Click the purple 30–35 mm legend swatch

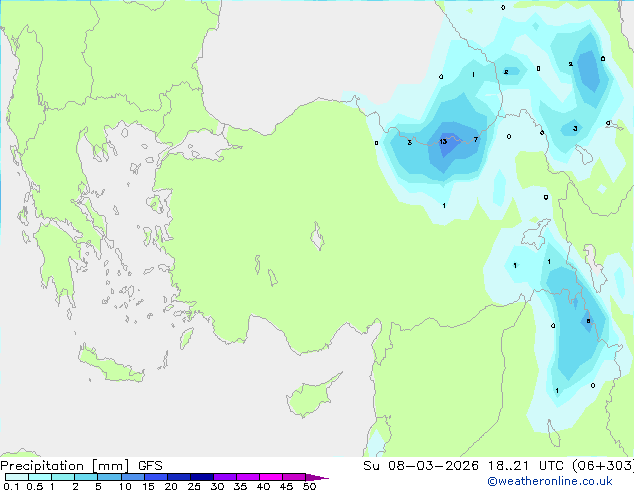pos(225,477)
